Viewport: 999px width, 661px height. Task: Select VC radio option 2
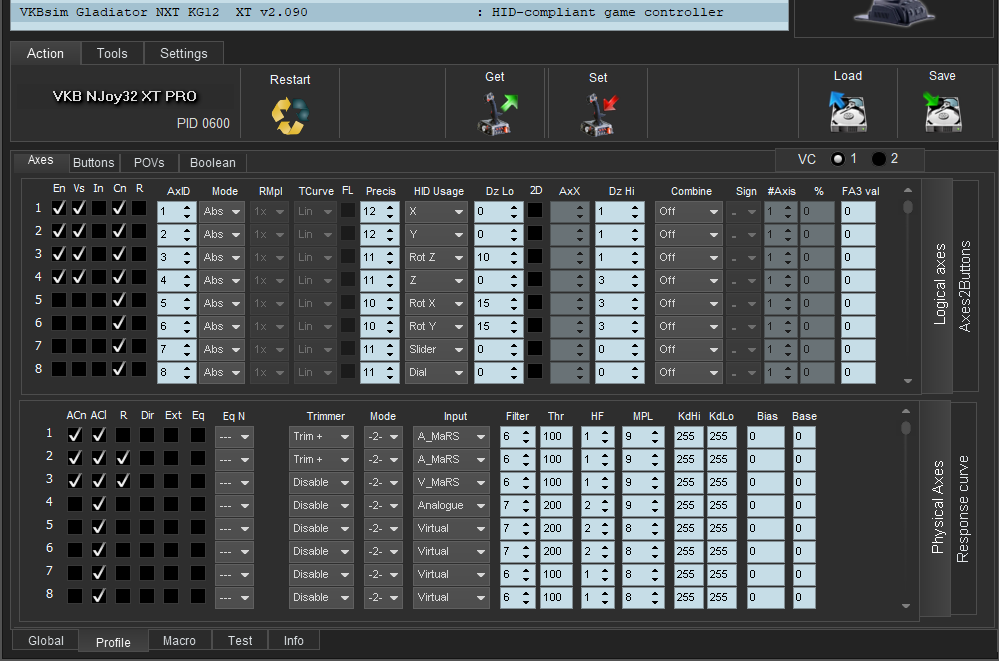pyautogui.click(x=879, y=159)
